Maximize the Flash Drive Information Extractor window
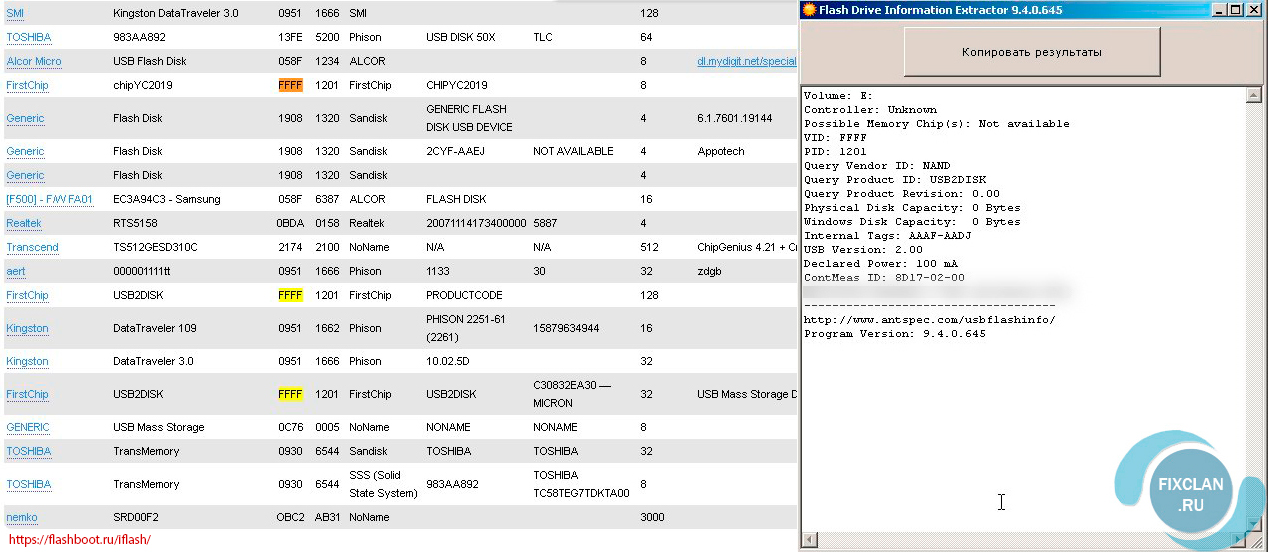Screen dimensions: 1268x552 coord(1237,10)
